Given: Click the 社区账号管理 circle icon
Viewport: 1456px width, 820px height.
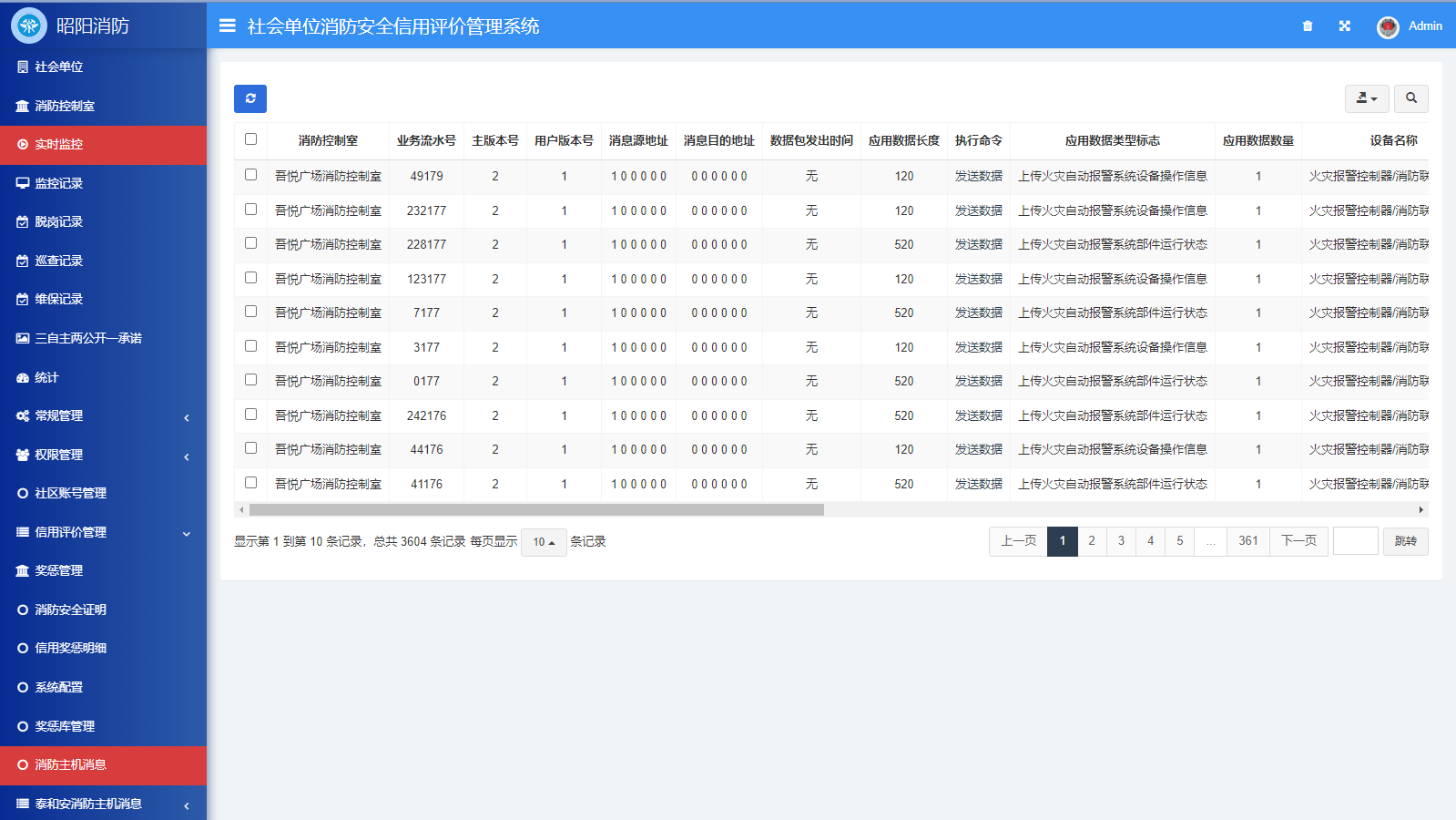Looking at the screenshot, I should click(23, 493).
